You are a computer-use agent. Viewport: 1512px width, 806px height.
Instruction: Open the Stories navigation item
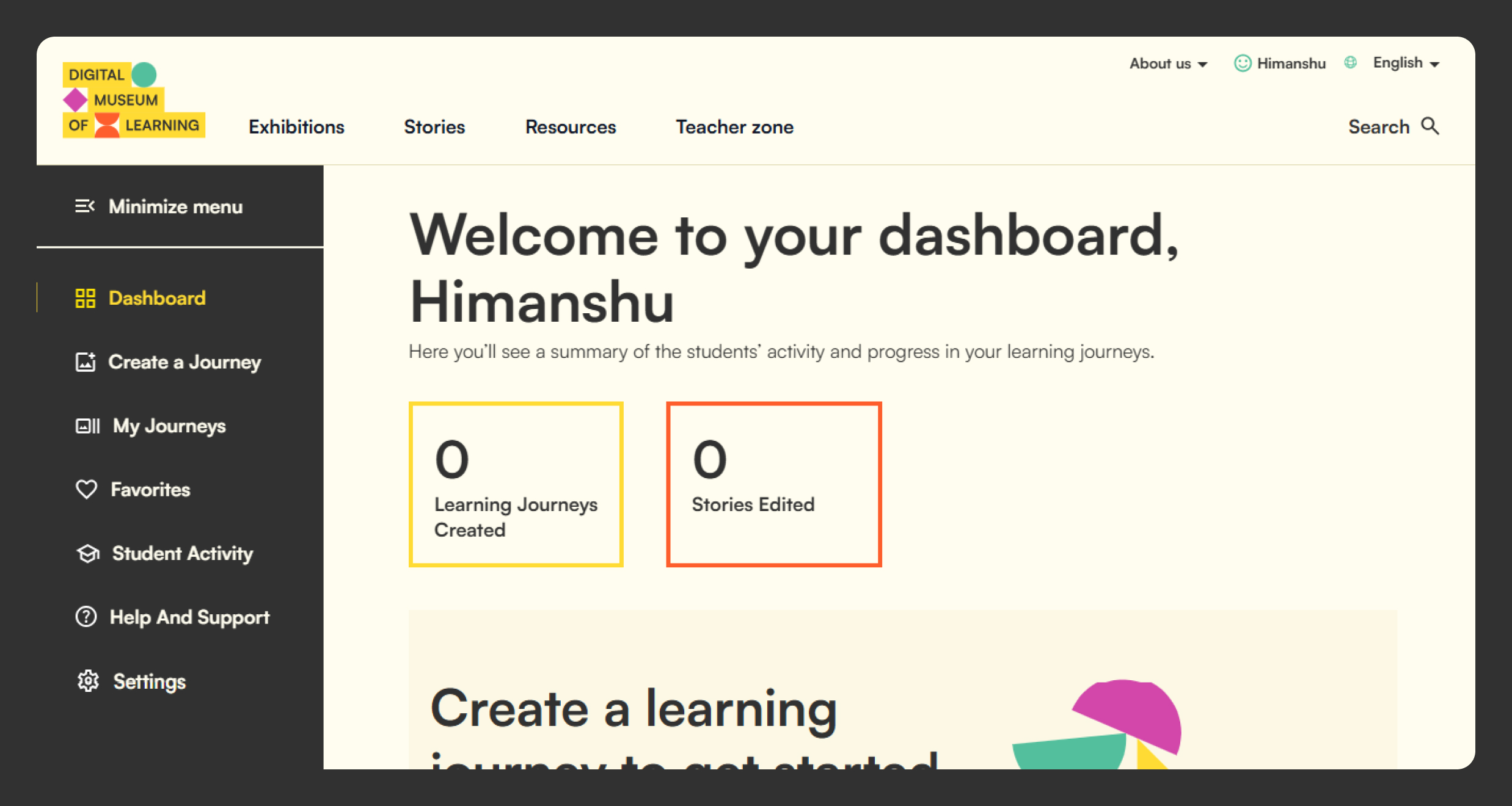[434, 127]
